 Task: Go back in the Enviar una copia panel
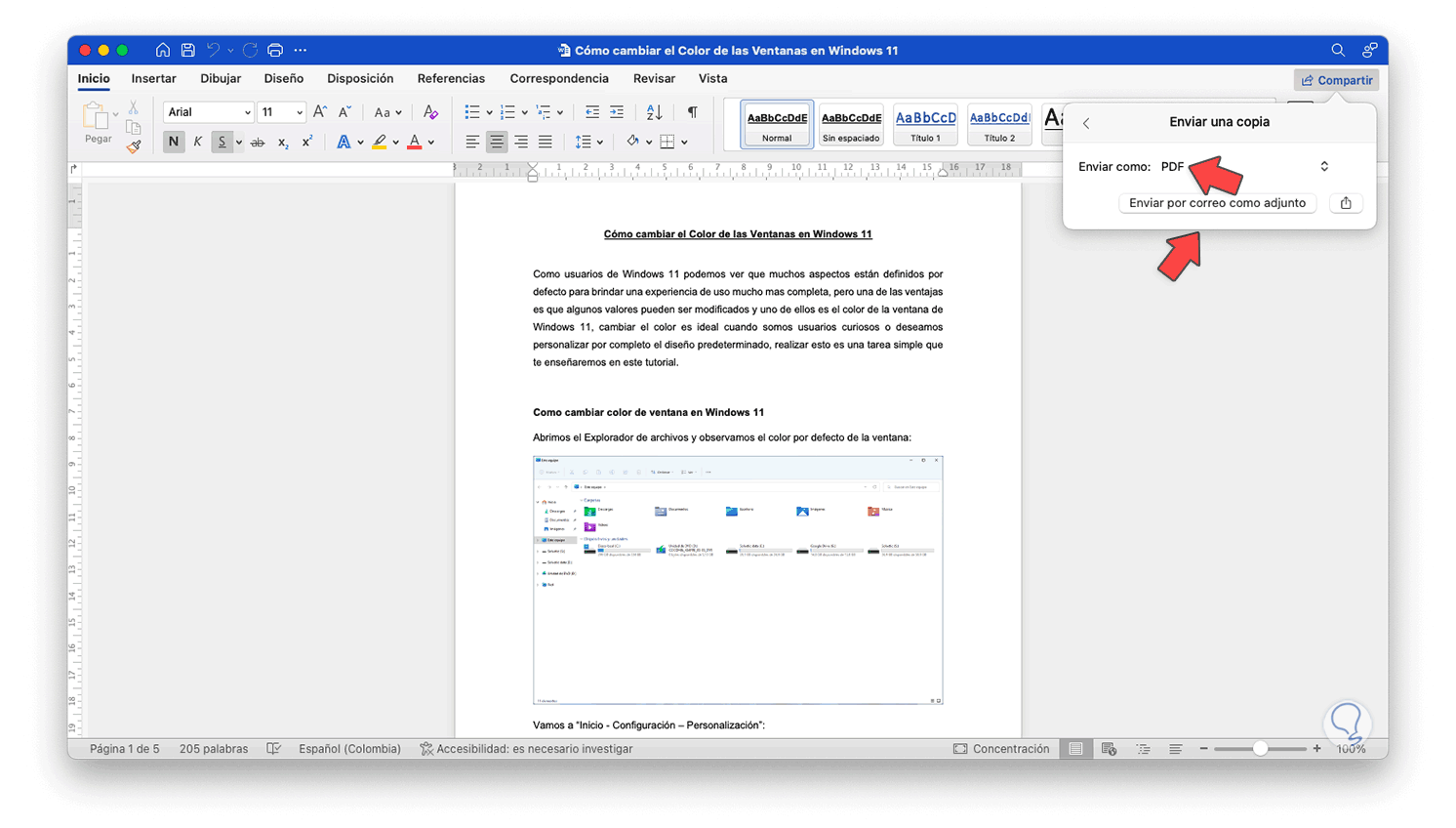pyautogui.click(x=1086, y=123)
